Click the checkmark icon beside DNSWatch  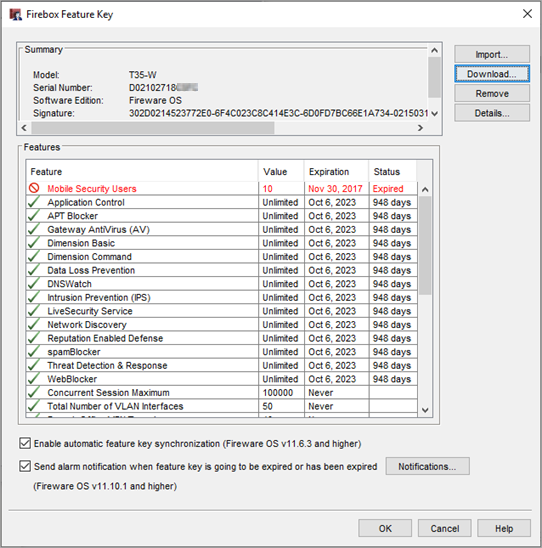pos(34,284)
